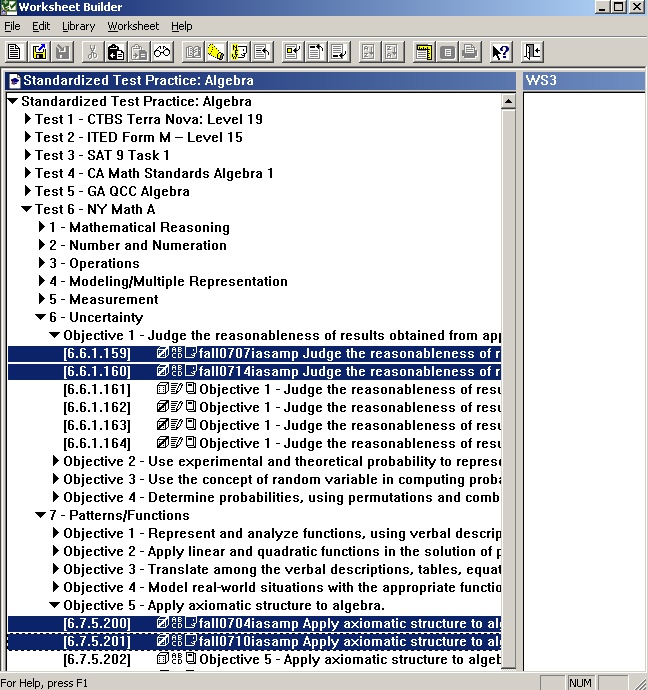Image resolution: width=648 pixels, height=690 pixels.
Task: Expand 1 - Mathematical Reasoning
Action: pos(41,227)
